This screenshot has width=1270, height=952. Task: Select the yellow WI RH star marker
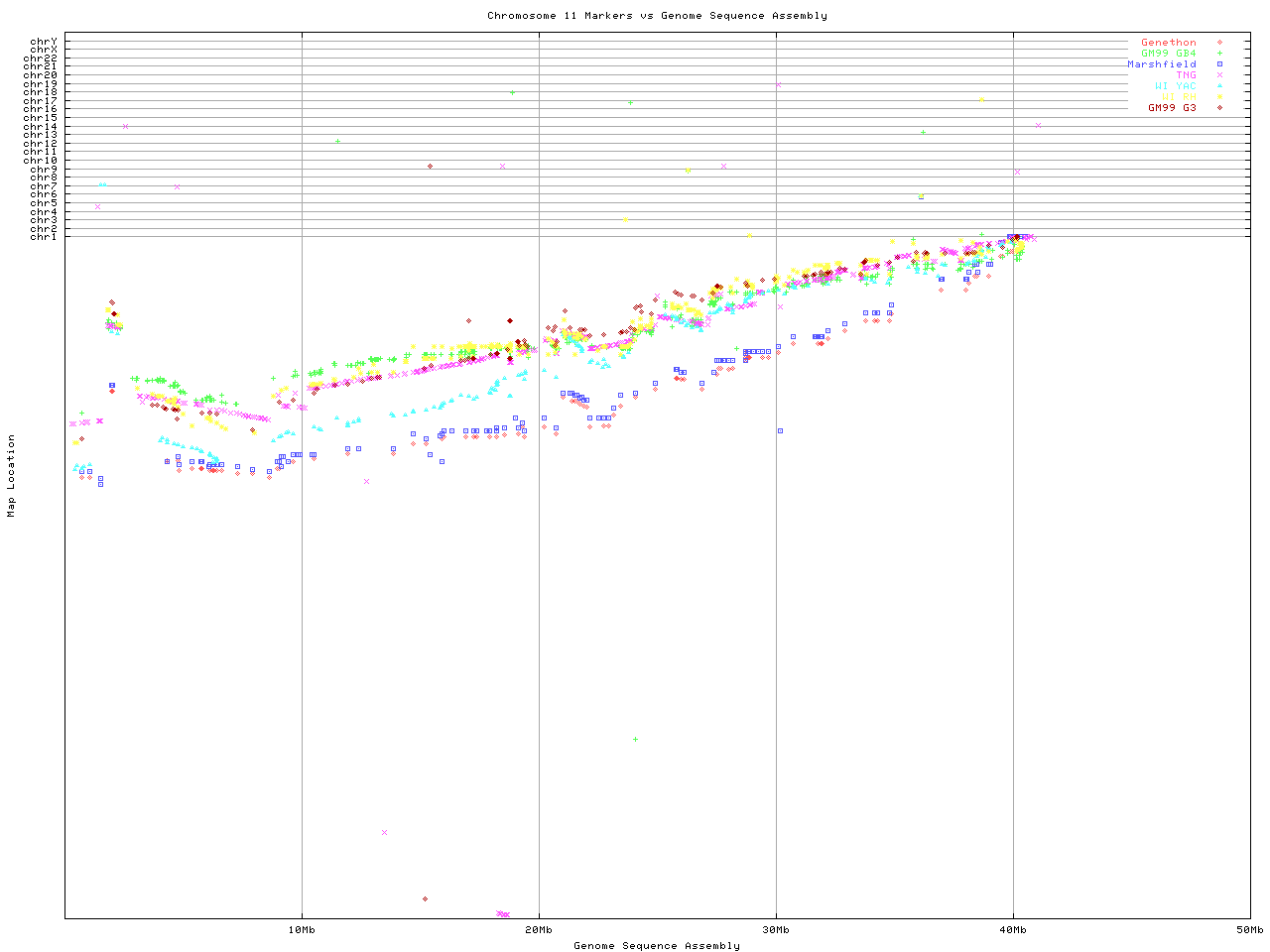[x=1219, y=97]
